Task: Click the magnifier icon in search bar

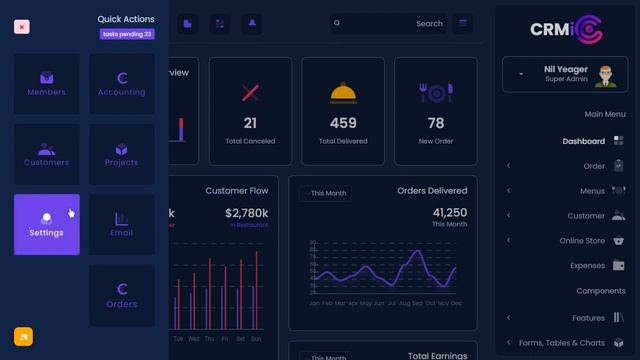Action: click(337, 23)
